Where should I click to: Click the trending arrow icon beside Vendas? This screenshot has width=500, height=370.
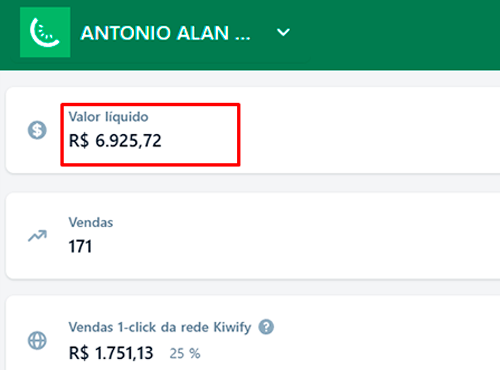(x=37, y=236)
